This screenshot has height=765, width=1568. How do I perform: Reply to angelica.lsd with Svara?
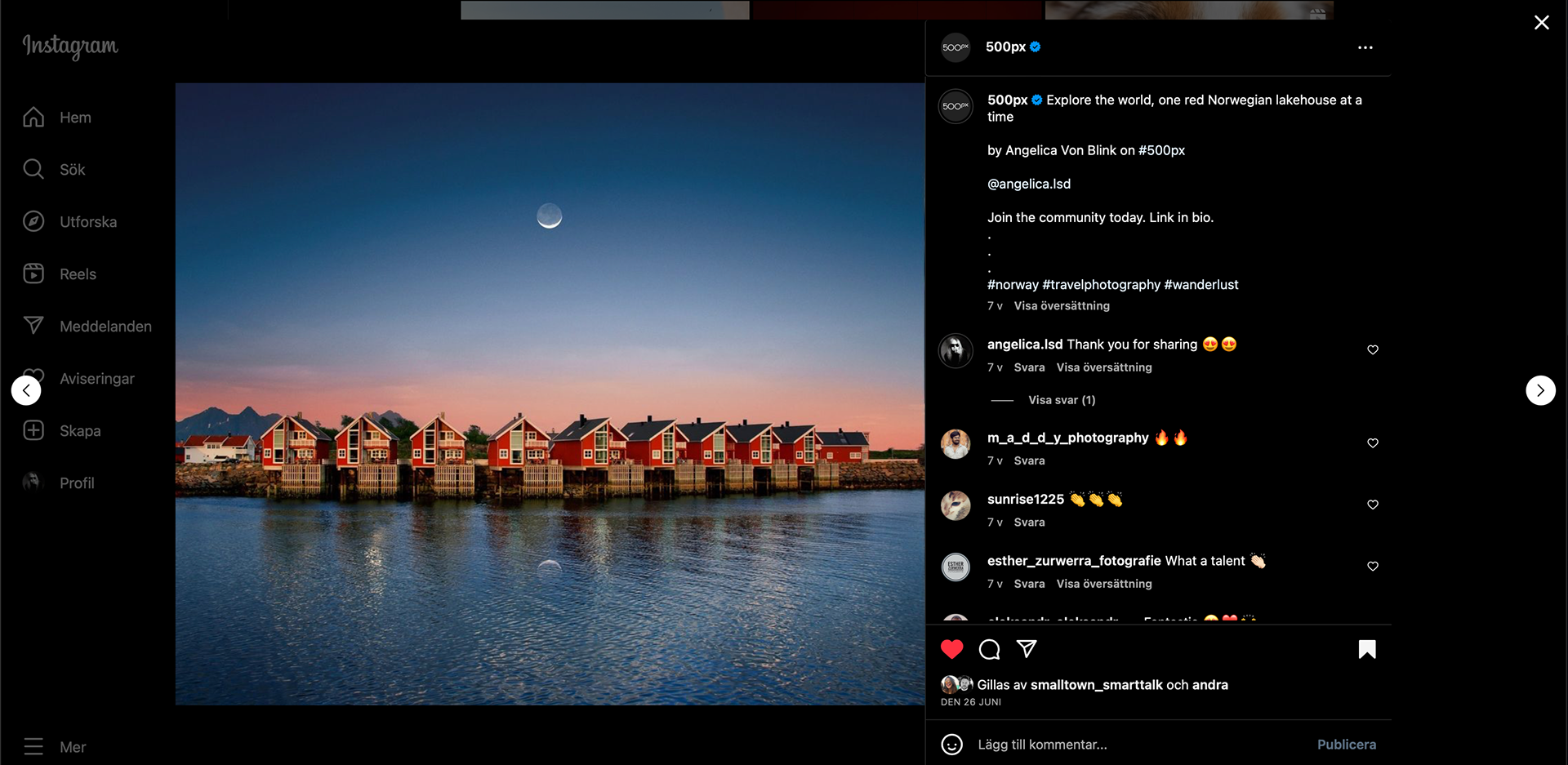tap(1029, 367)
